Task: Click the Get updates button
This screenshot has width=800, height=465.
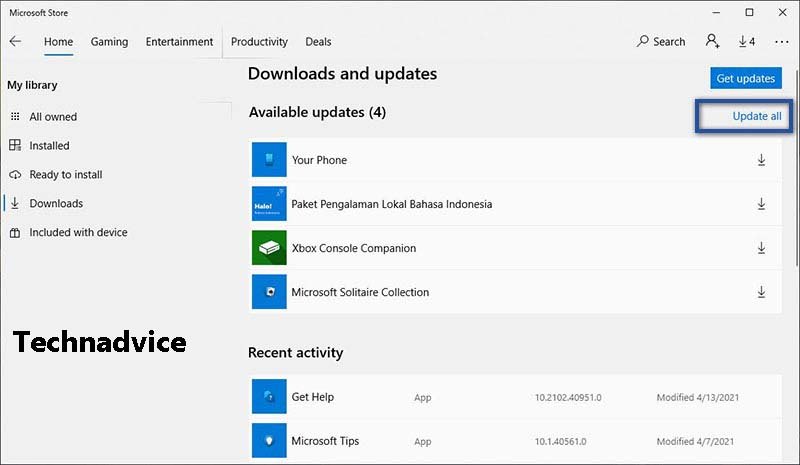Action: coord(746,78)
